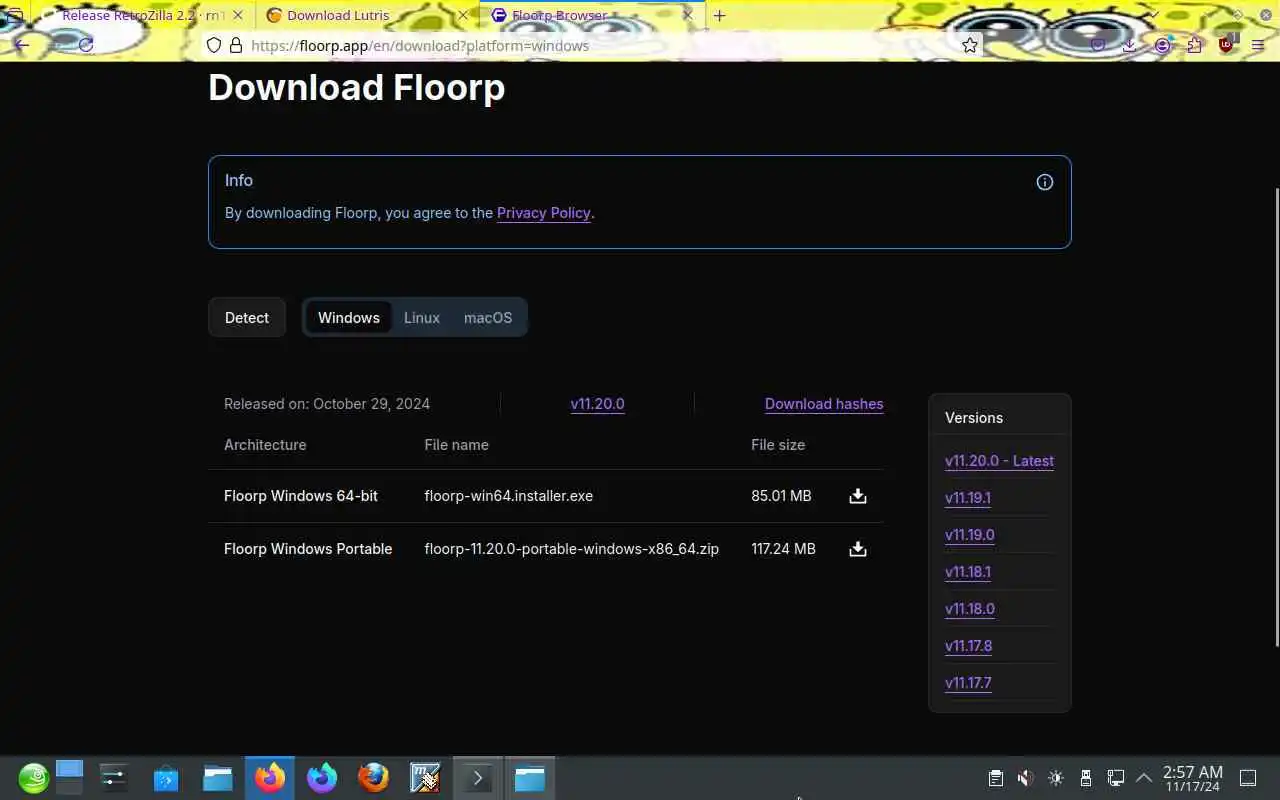
Task: Launch the Discover software store
Action: pyautogui.click(x=166, y=778)
